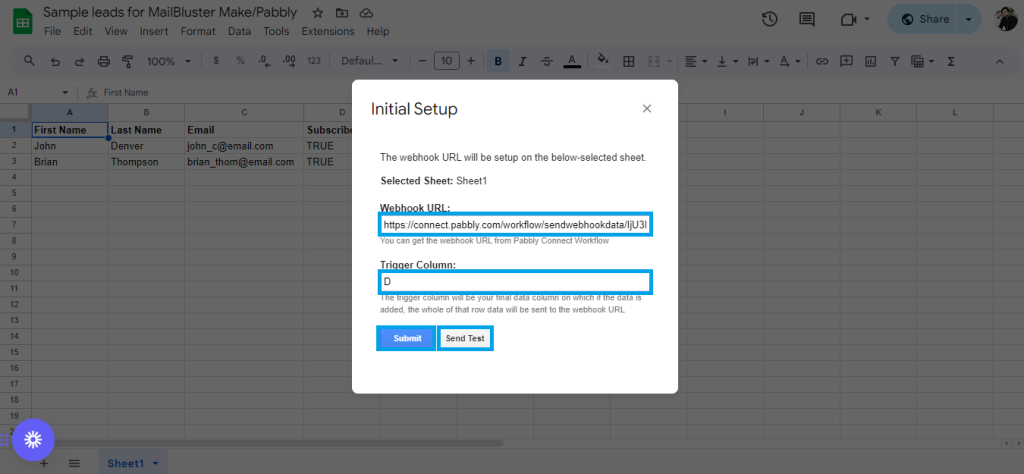Star this spreadsheet document

317,13
